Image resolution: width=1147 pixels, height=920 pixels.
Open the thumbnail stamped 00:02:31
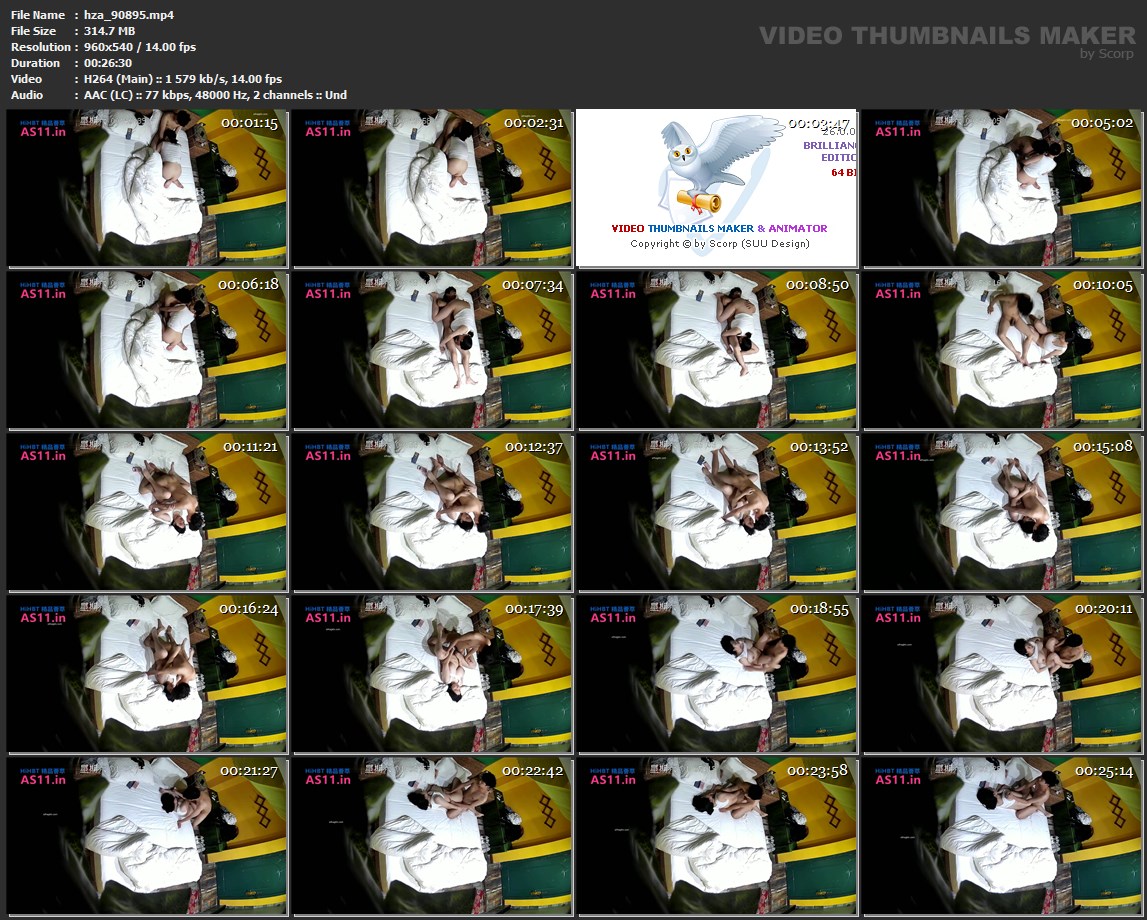432,188
